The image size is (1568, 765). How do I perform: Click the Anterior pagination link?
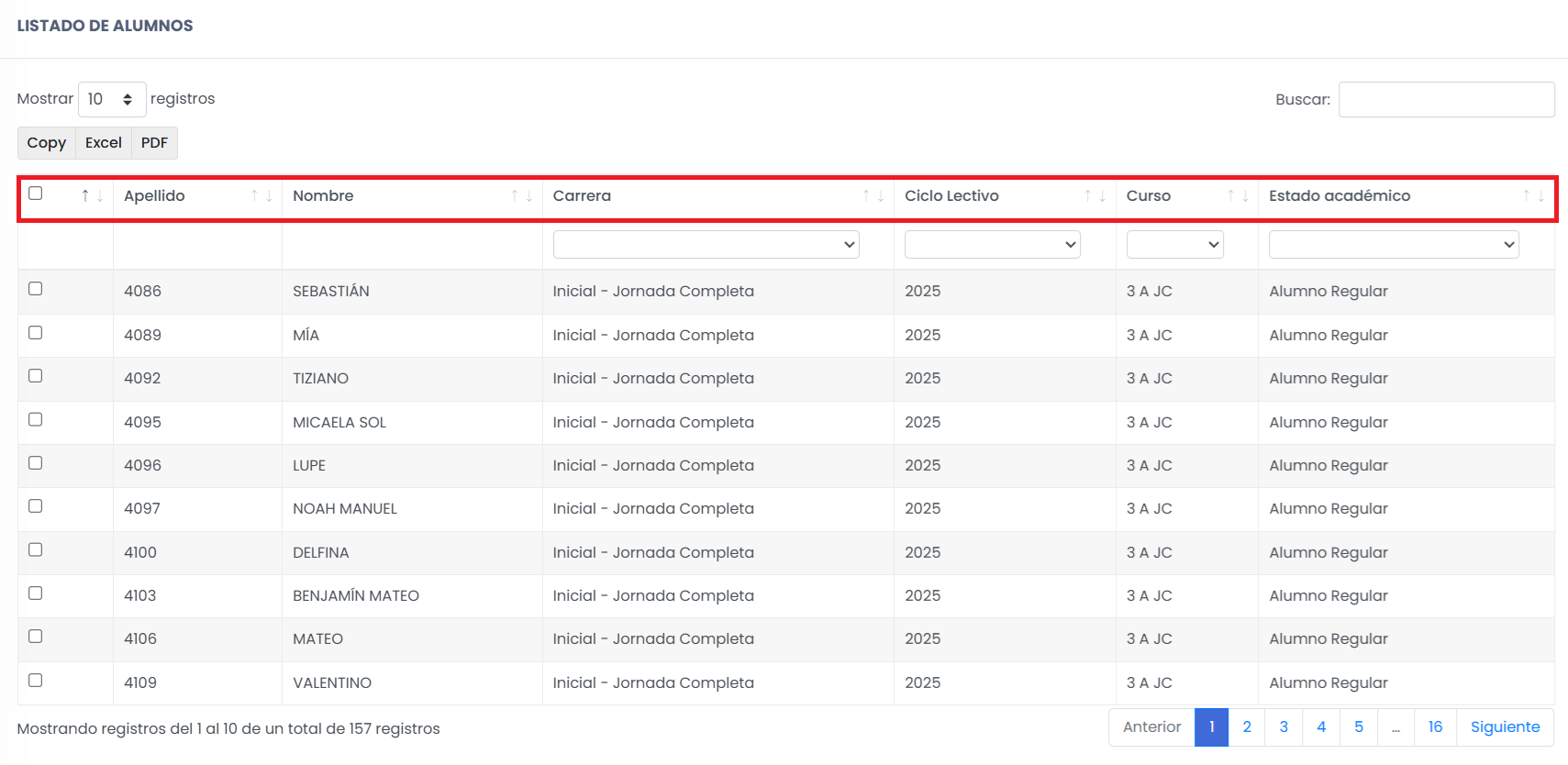(x=1152, y=727)
